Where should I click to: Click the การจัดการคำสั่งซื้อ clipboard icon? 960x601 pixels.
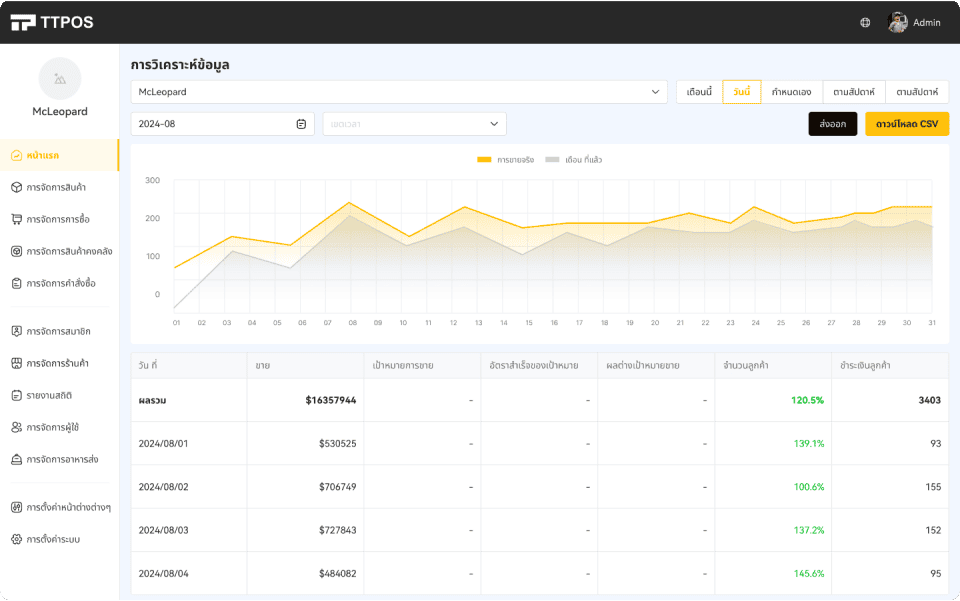pos(17,283)
